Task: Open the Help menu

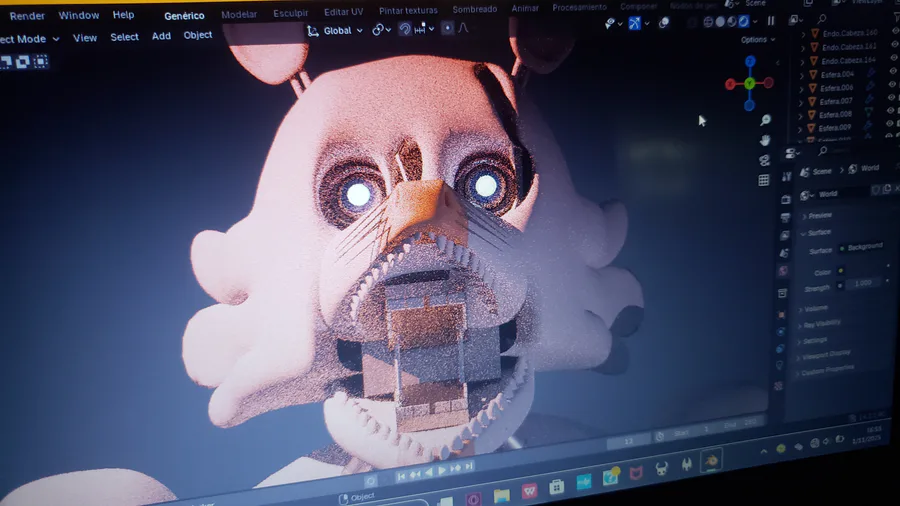Action: [123, 14]
